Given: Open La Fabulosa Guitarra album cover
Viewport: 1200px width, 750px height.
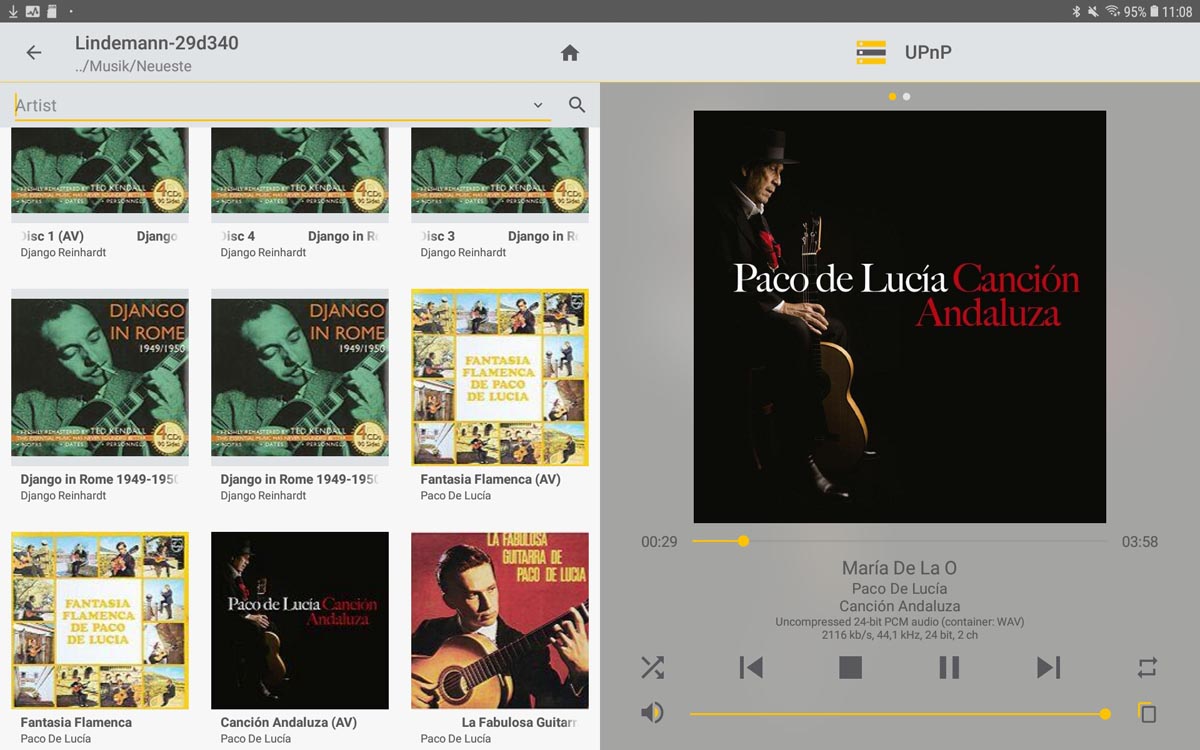Looking at the screenshot, I should 500,620.
